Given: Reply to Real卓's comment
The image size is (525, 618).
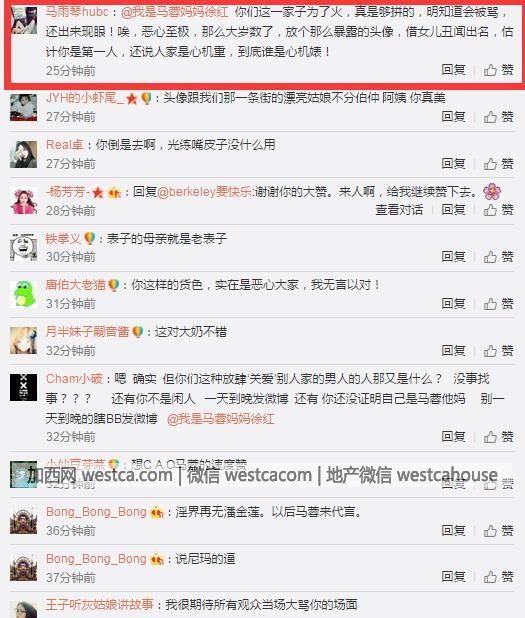Looking at the screenshot, I should point(453,164).
